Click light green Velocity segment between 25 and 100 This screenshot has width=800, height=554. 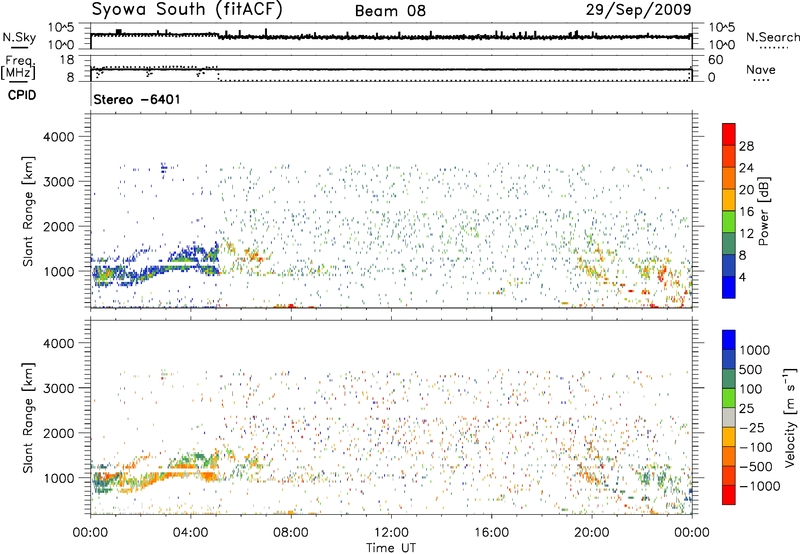coord(729,398)
